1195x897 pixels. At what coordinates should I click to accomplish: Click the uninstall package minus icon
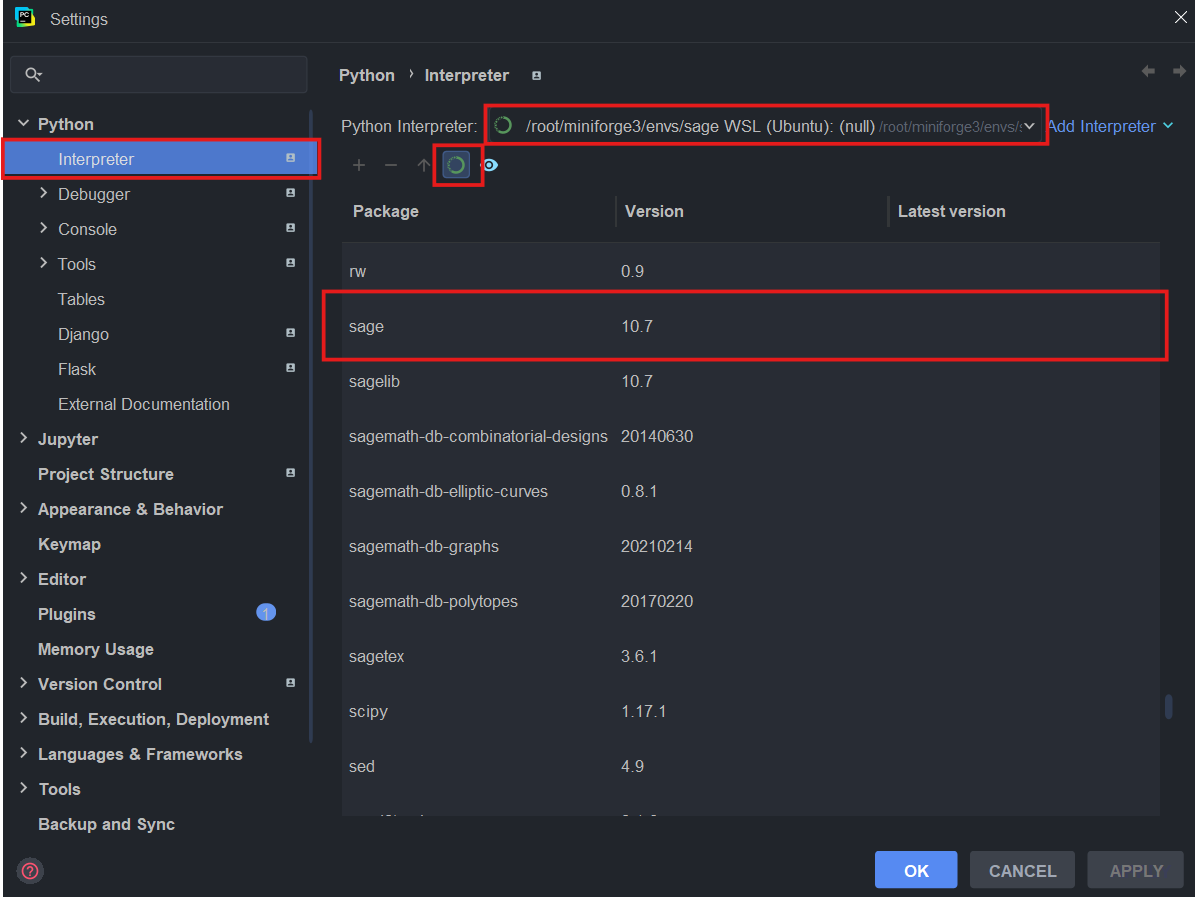[391, 165]
